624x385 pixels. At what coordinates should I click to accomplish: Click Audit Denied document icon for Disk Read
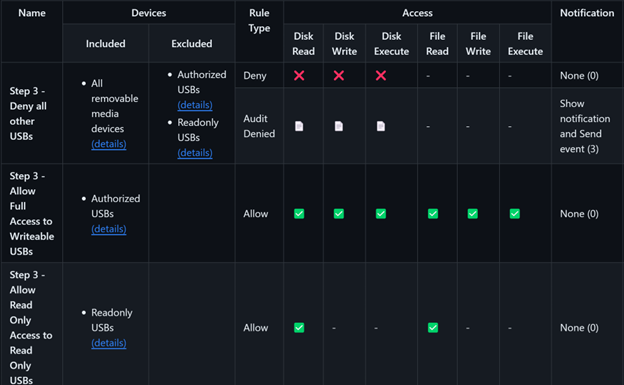[x=299, y=126]
